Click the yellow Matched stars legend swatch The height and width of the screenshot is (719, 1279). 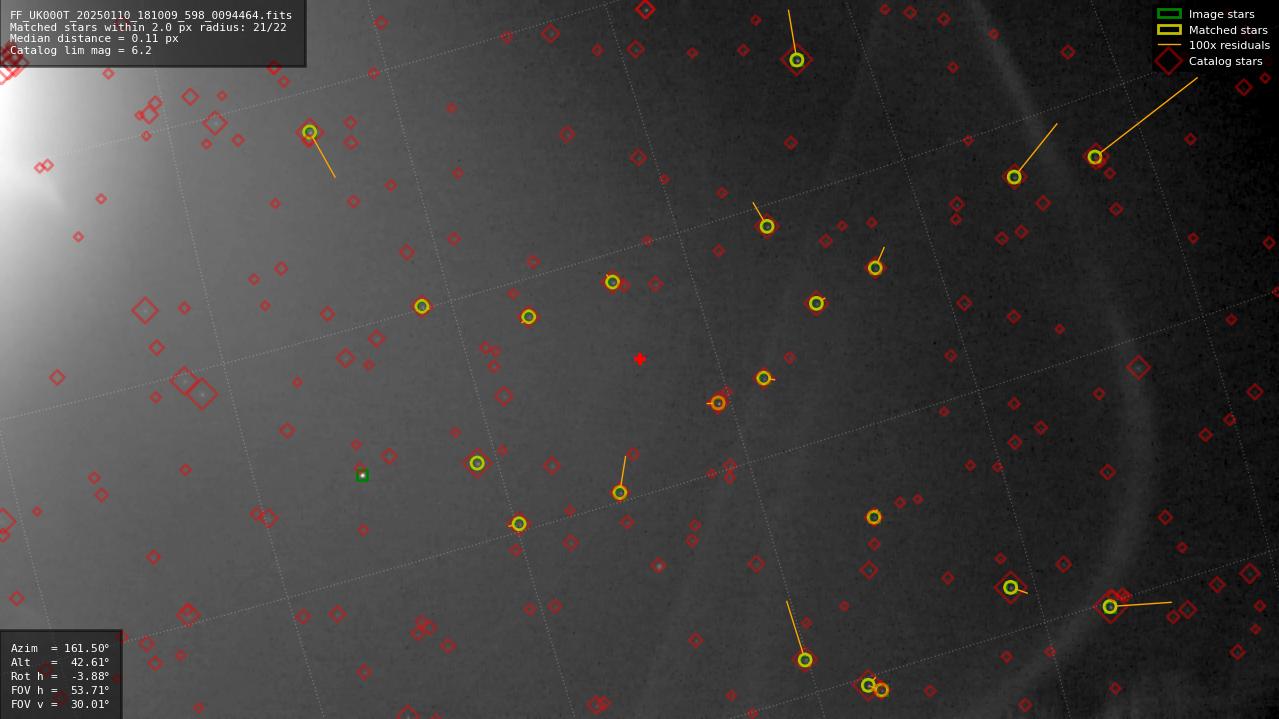(x=1169, y=30)
